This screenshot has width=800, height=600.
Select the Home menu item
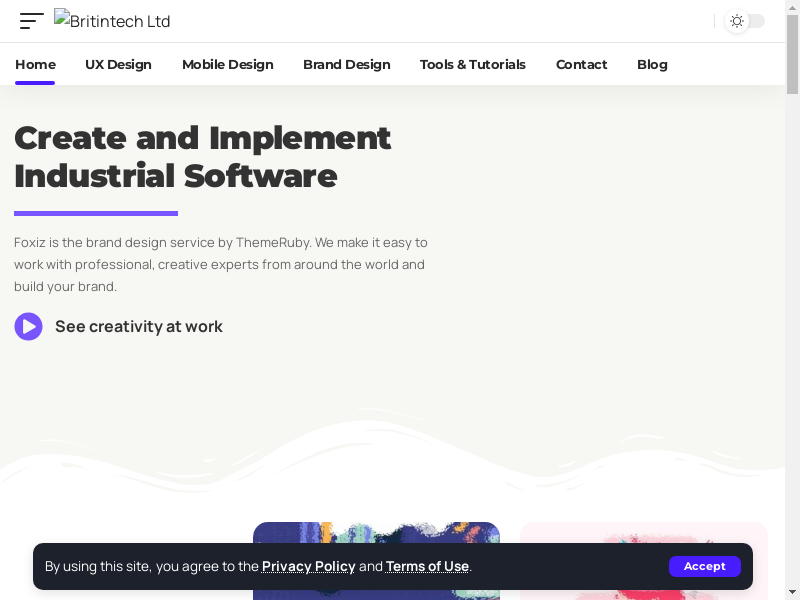point(35,64)
